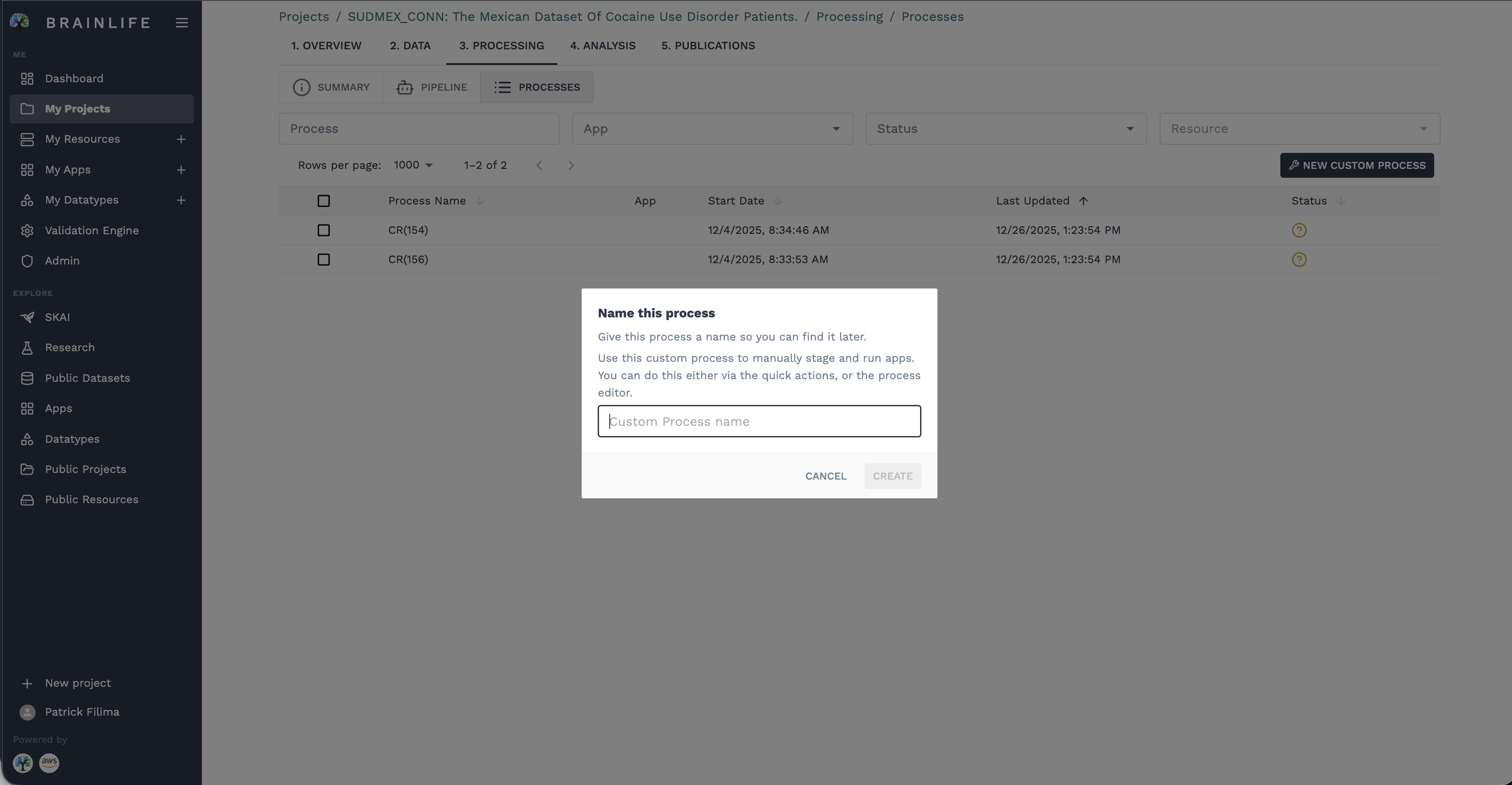Image resolution: width=1512 pixels, height=785 pixels.
Task: Click the tree logo in powered-by section
Action: pos(23,763)
